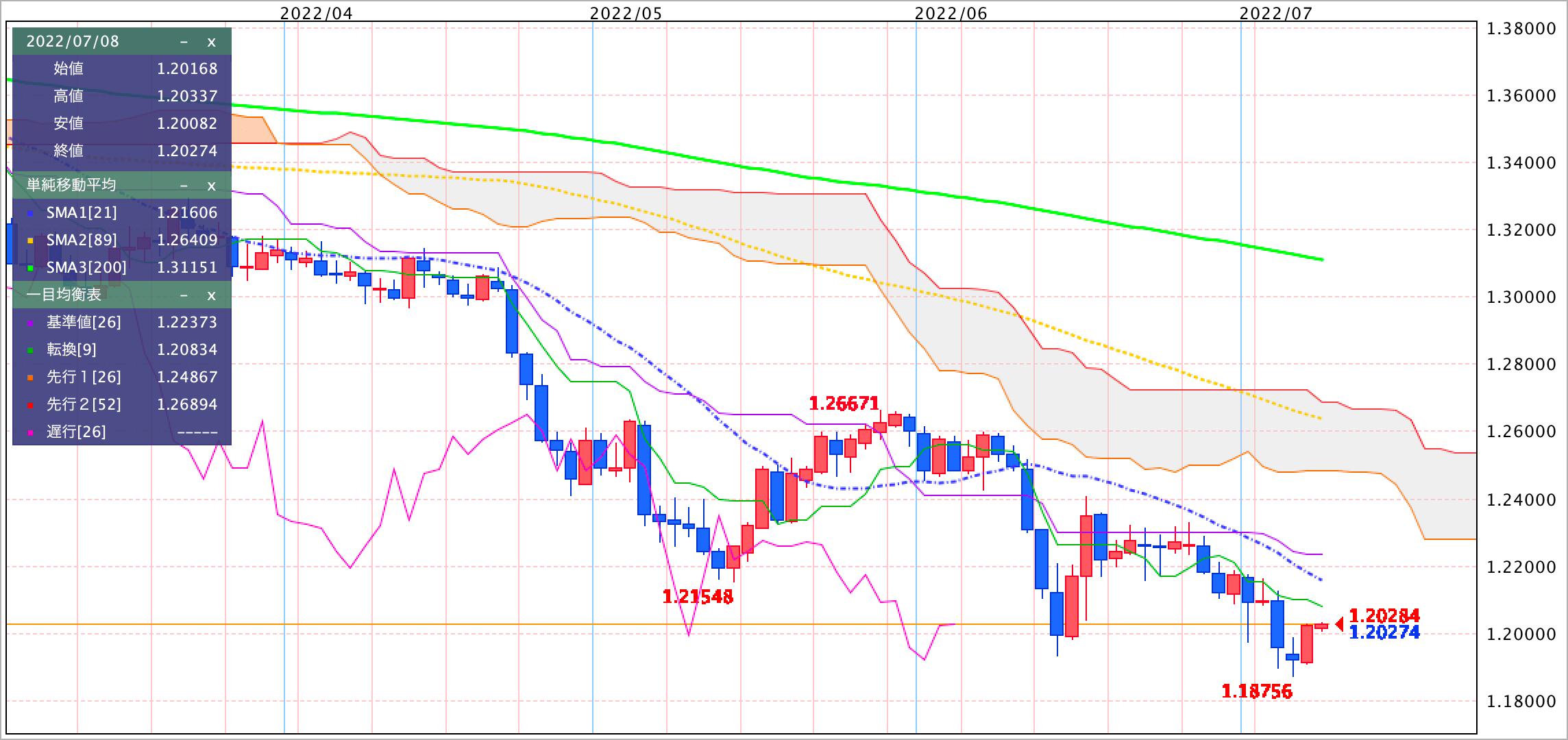Select the 始値 value 1.20168
The width and height of the screenshot is (1568, 740).
tap(187, 69)
